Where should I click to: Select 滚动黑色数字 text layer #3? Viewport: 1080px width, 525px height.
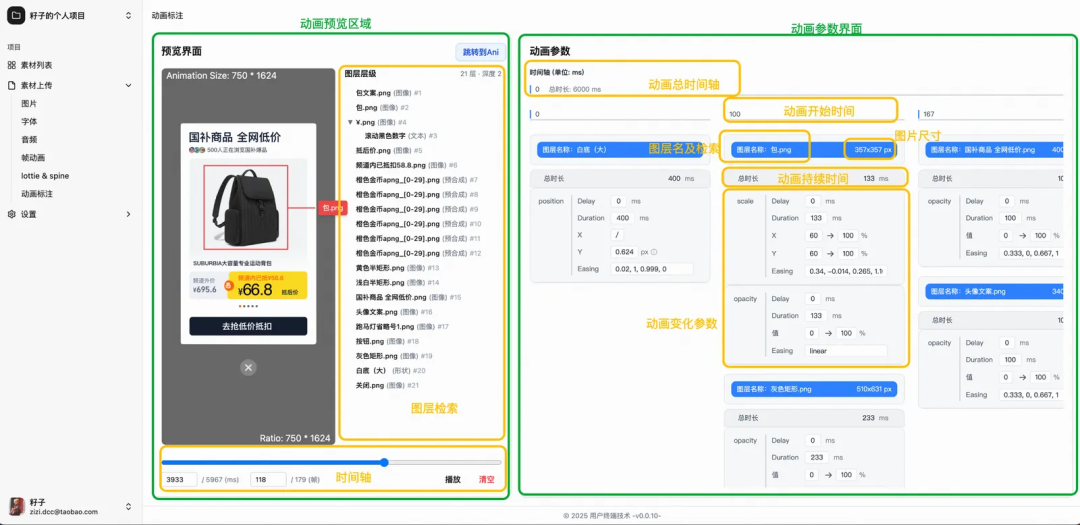[401, 136]
